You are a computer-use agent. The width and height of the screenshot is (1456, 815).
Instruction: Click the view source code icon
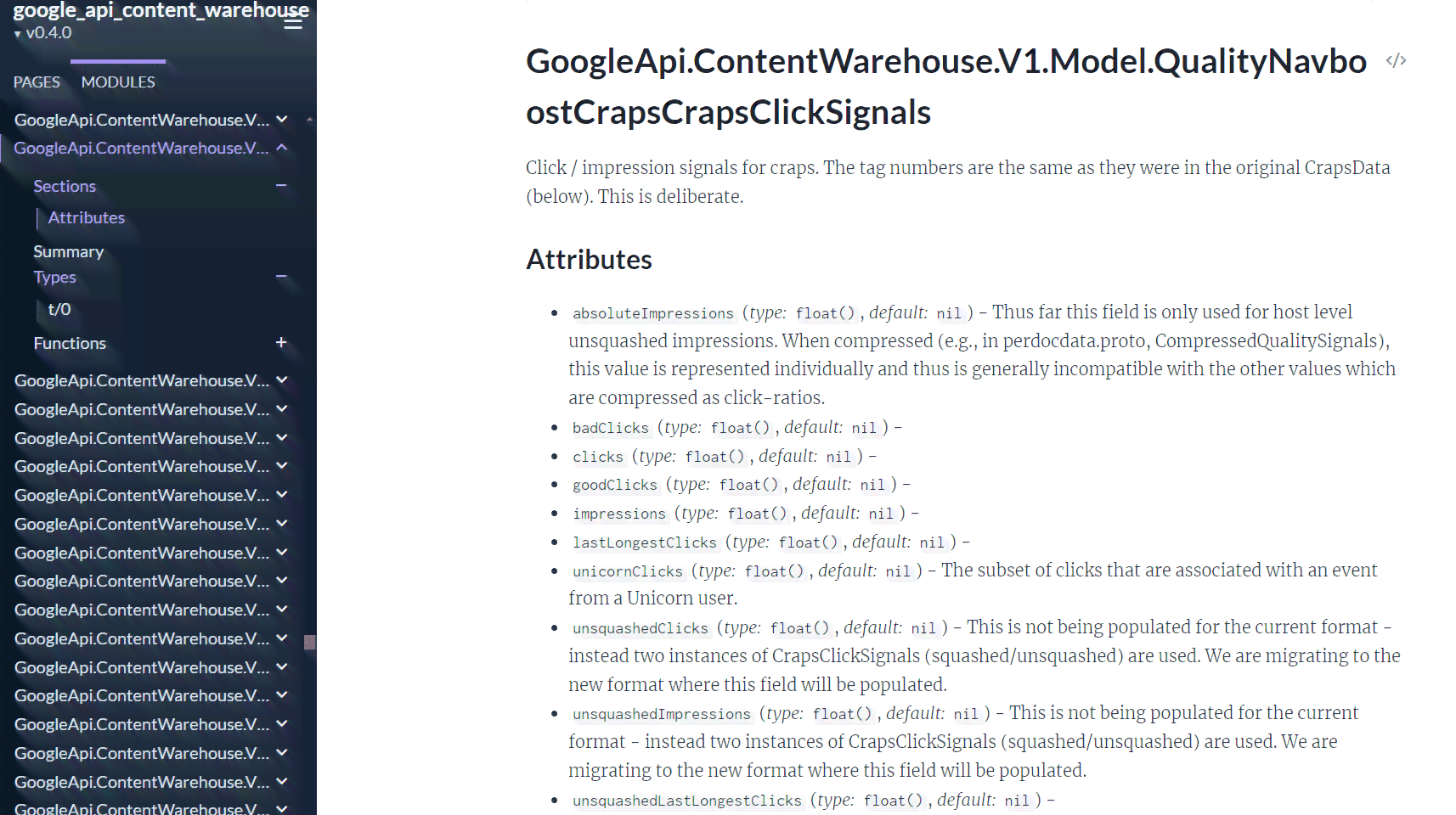click(x=1396, y=60)
